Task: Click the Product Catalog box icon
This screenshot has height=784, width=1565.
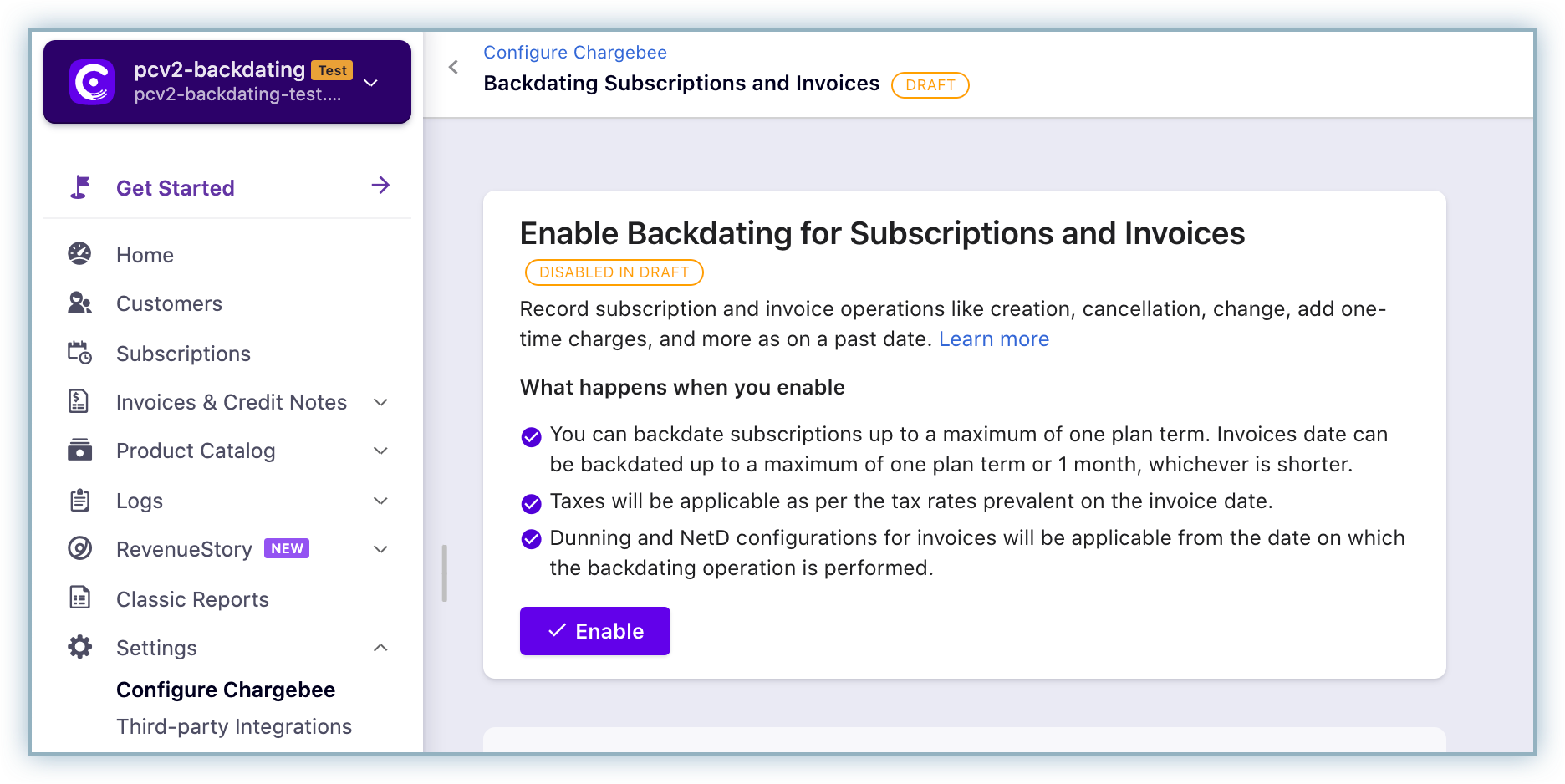Action: (x=79, y=450)
